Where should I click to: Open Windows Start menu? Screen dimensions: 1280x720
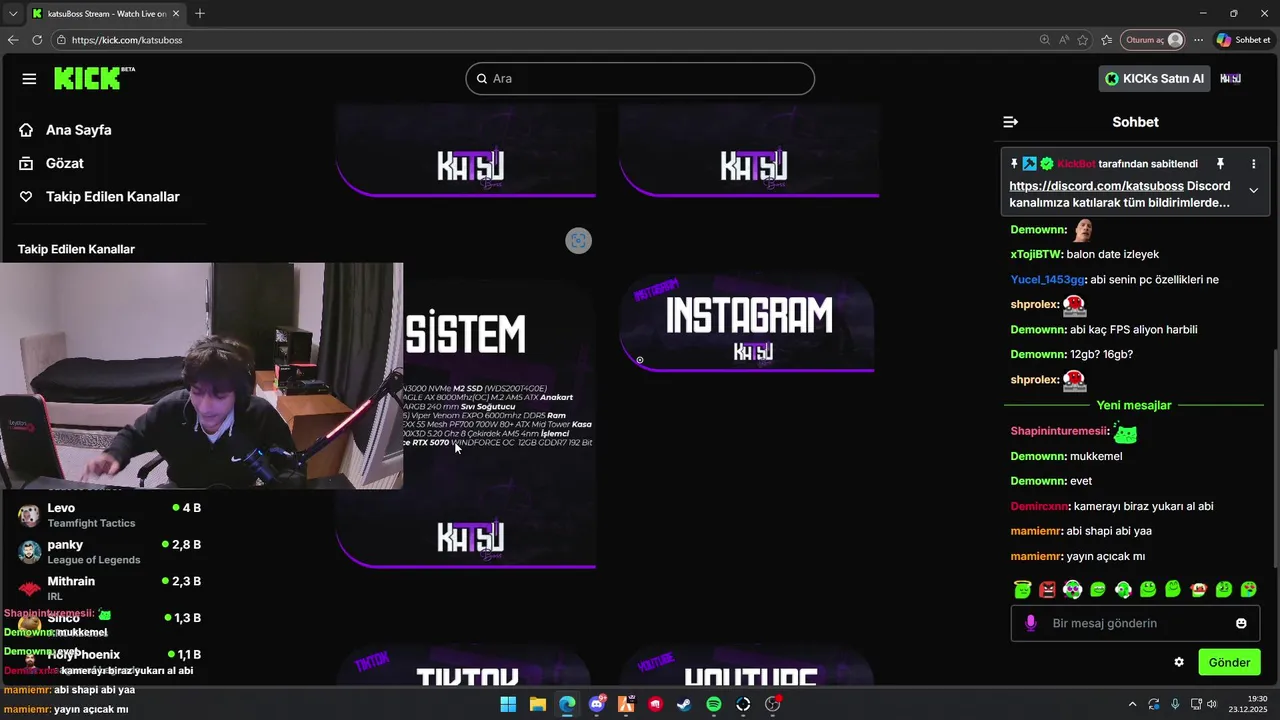(508, 704)
